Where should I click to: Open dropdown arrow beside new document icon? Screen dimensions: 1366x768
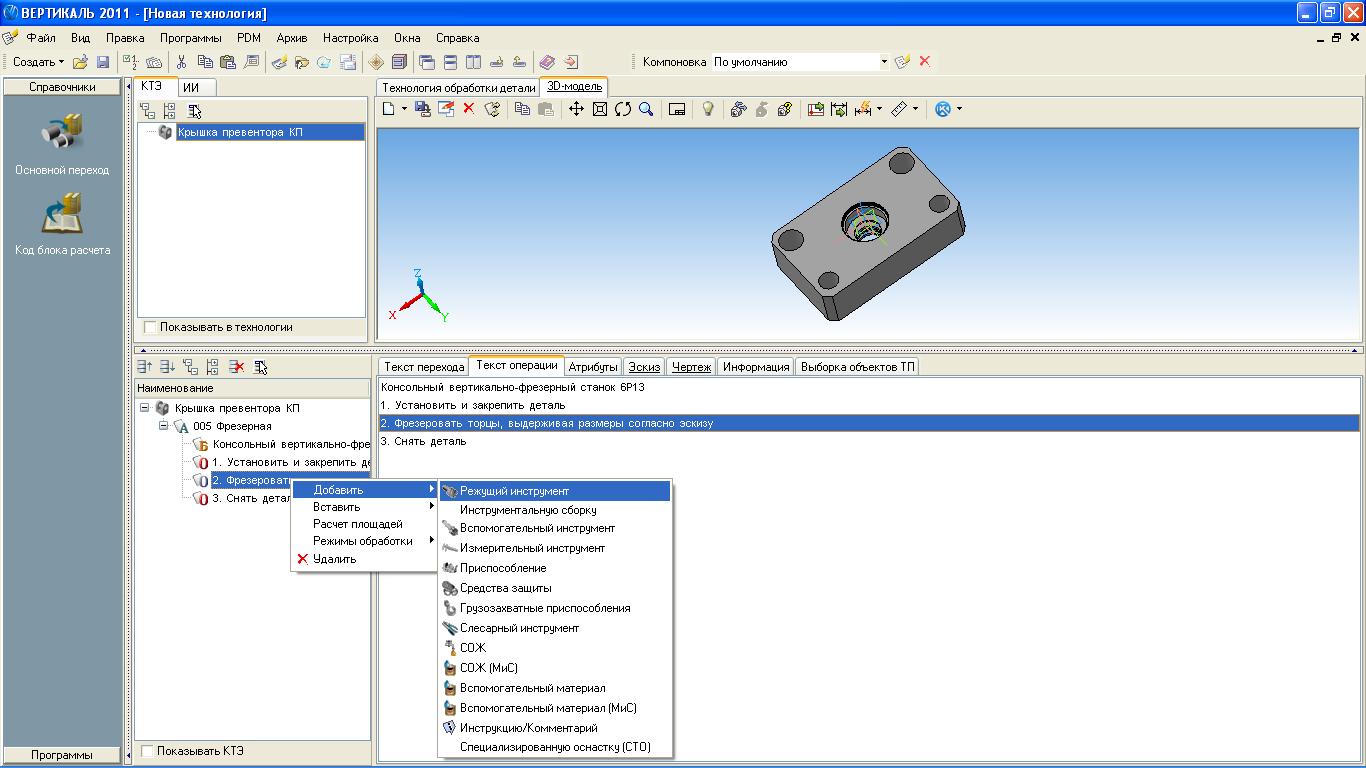pyautogui.click(x=404, y=109)
